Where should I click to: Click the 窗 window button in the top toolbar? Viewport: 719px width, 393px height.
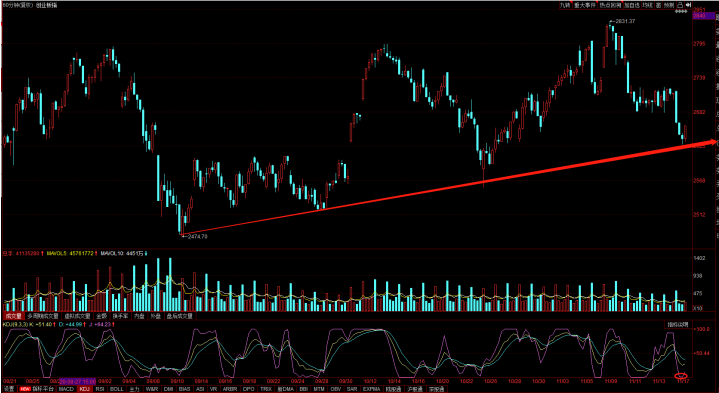coord(658,5)
